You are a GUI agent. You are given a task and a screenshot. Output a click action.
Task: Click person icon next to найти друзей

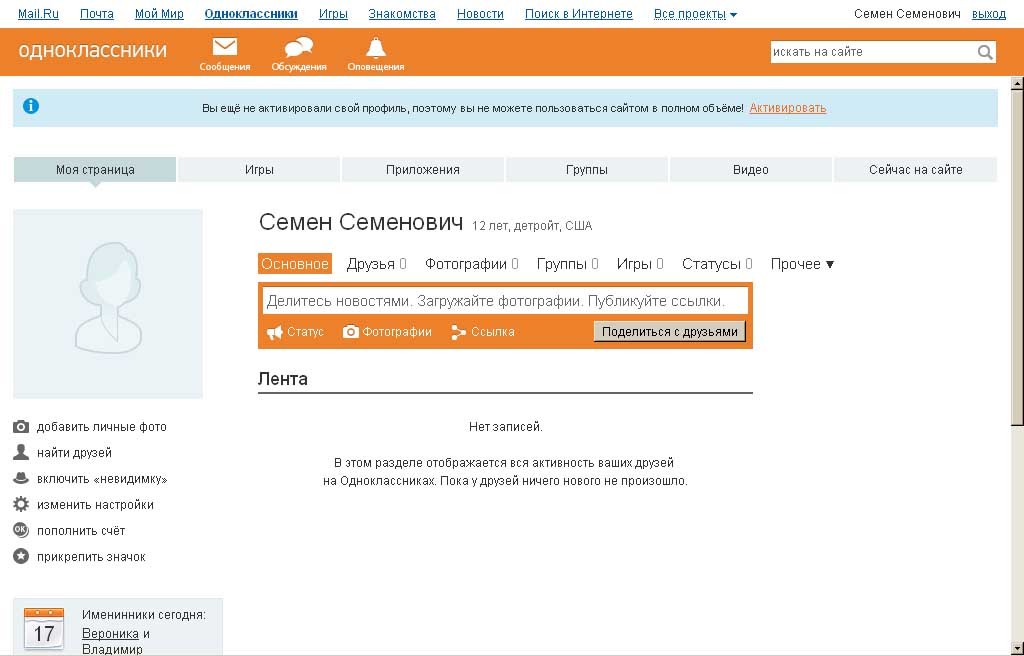pyautogui.click(x=21, y=452)
